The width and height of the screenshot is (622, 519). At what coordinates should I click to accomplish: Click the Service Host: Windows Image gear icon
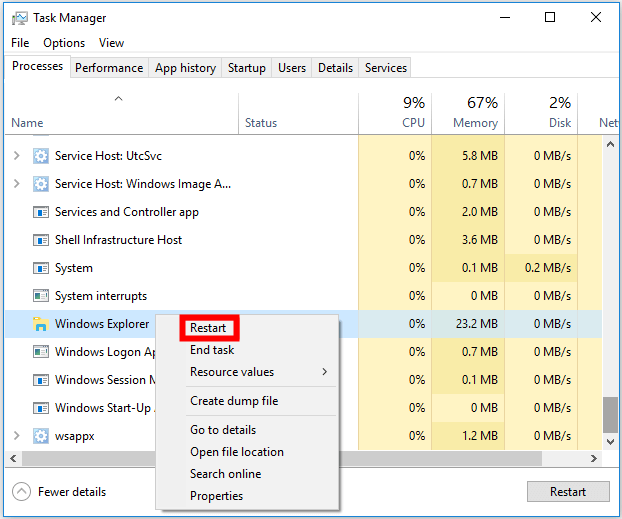tap(40, 184)
